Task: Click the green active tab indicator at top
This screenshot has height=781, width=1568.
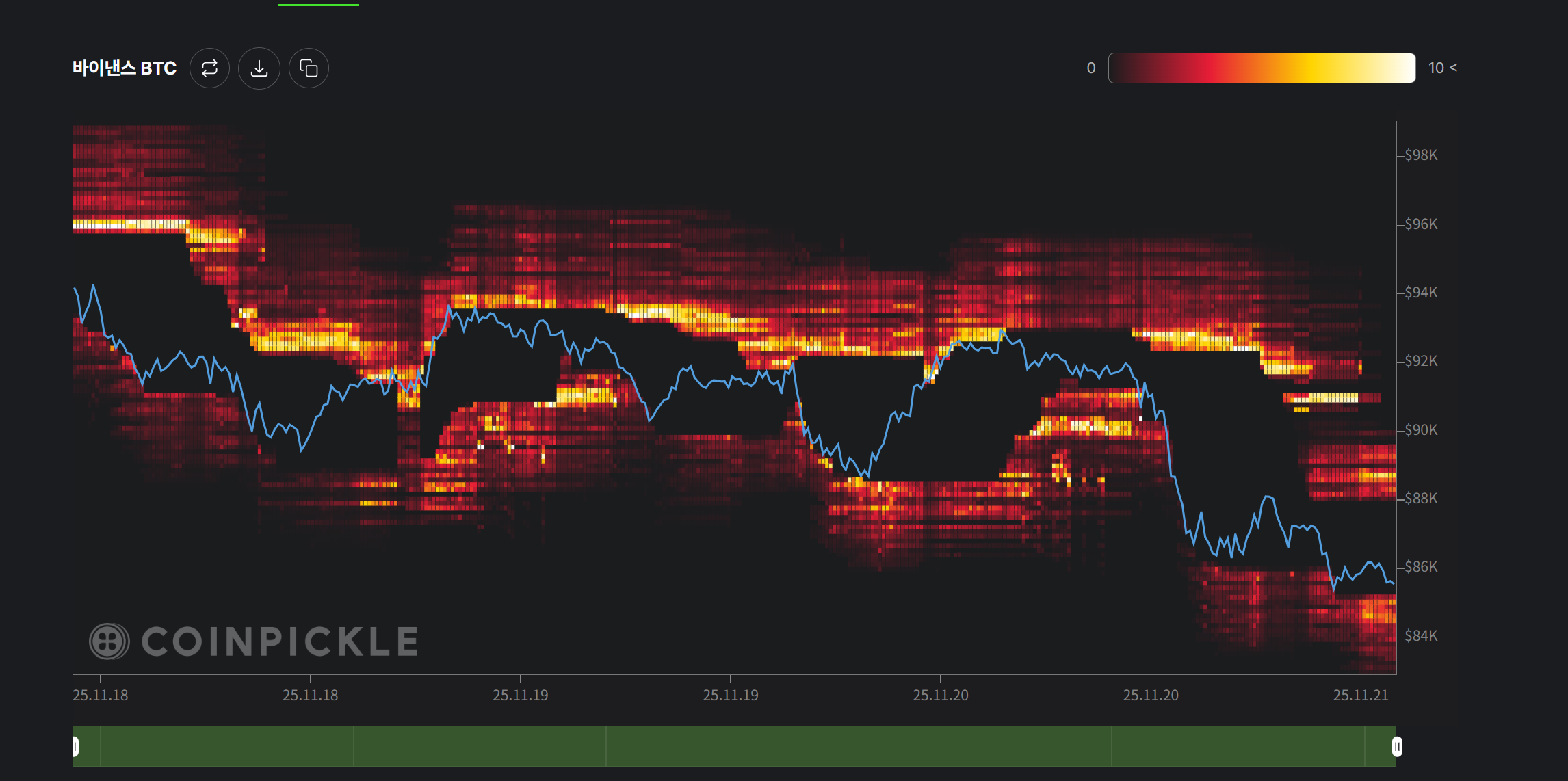Action: (x=318, y=5)
